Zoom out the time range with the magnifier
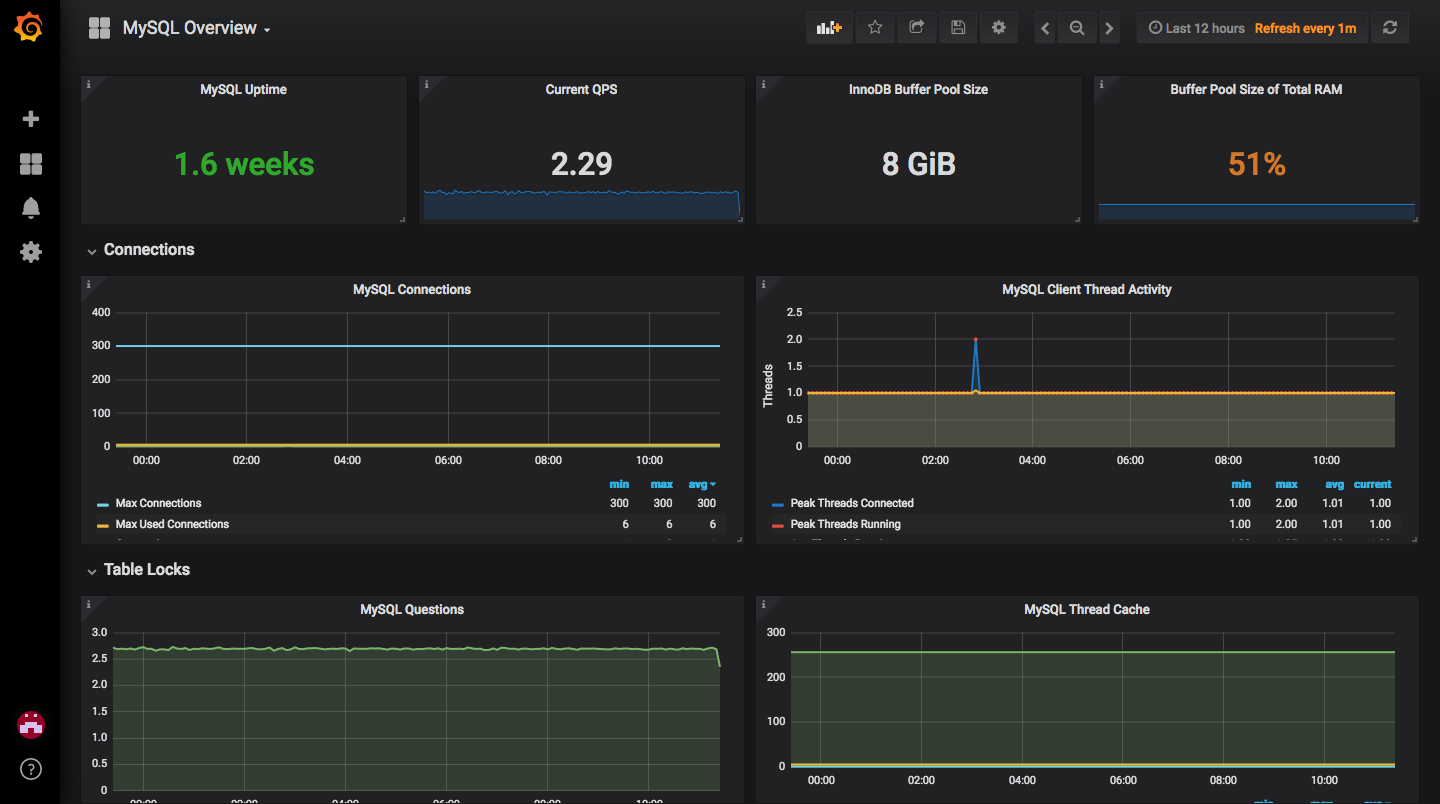The width and height of the screenshot is (1440, 804). point(1077,27)
